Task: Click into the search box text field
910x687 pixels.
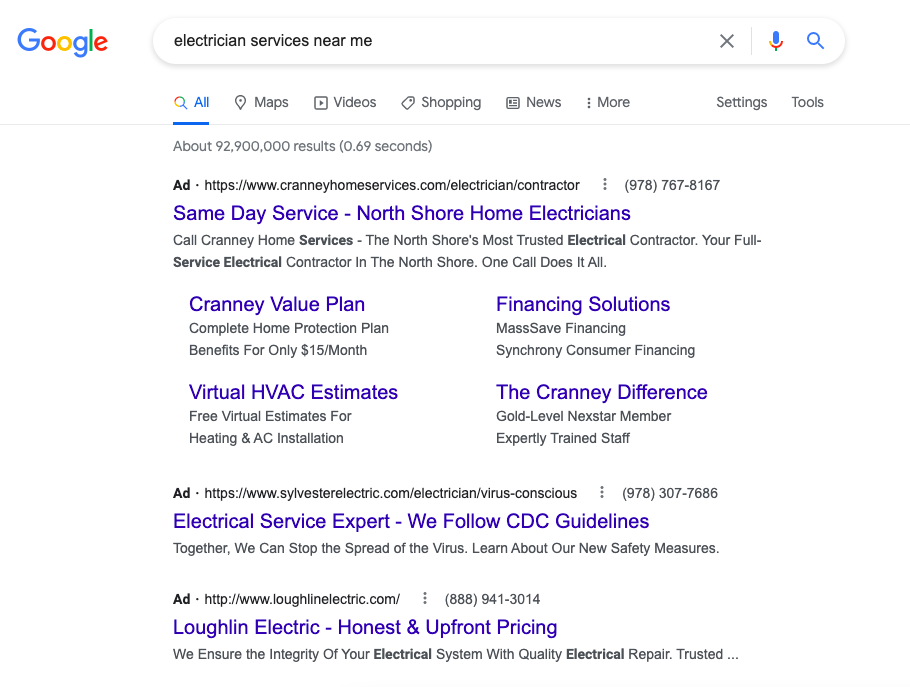Action: pyautogui.click(x=435, y=41)
